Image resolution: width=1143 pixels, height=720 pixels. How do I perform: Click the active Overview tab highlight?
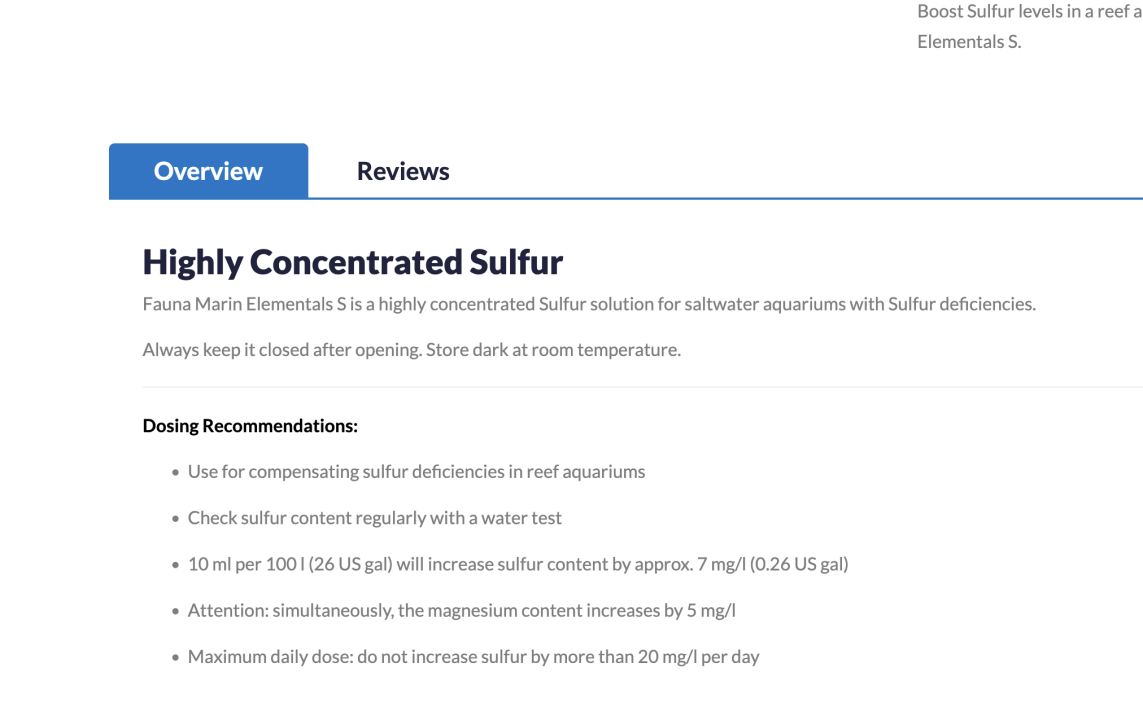pos(208,170)
